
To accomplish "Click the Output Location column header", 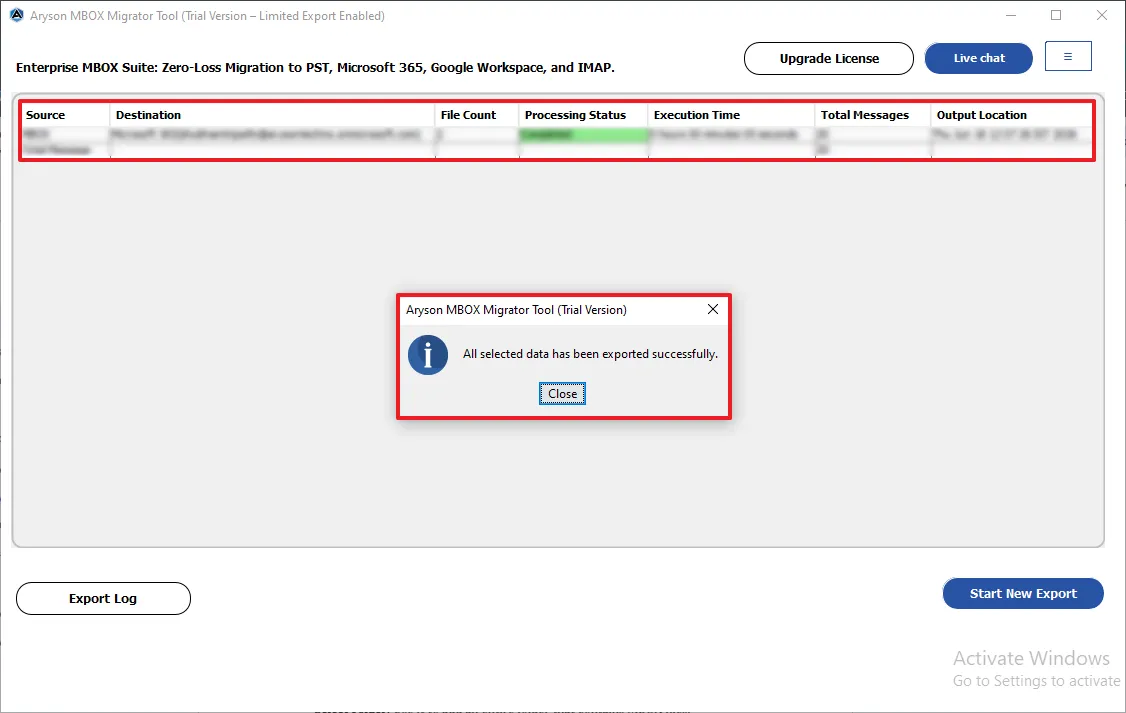I will coord(1011,115).
